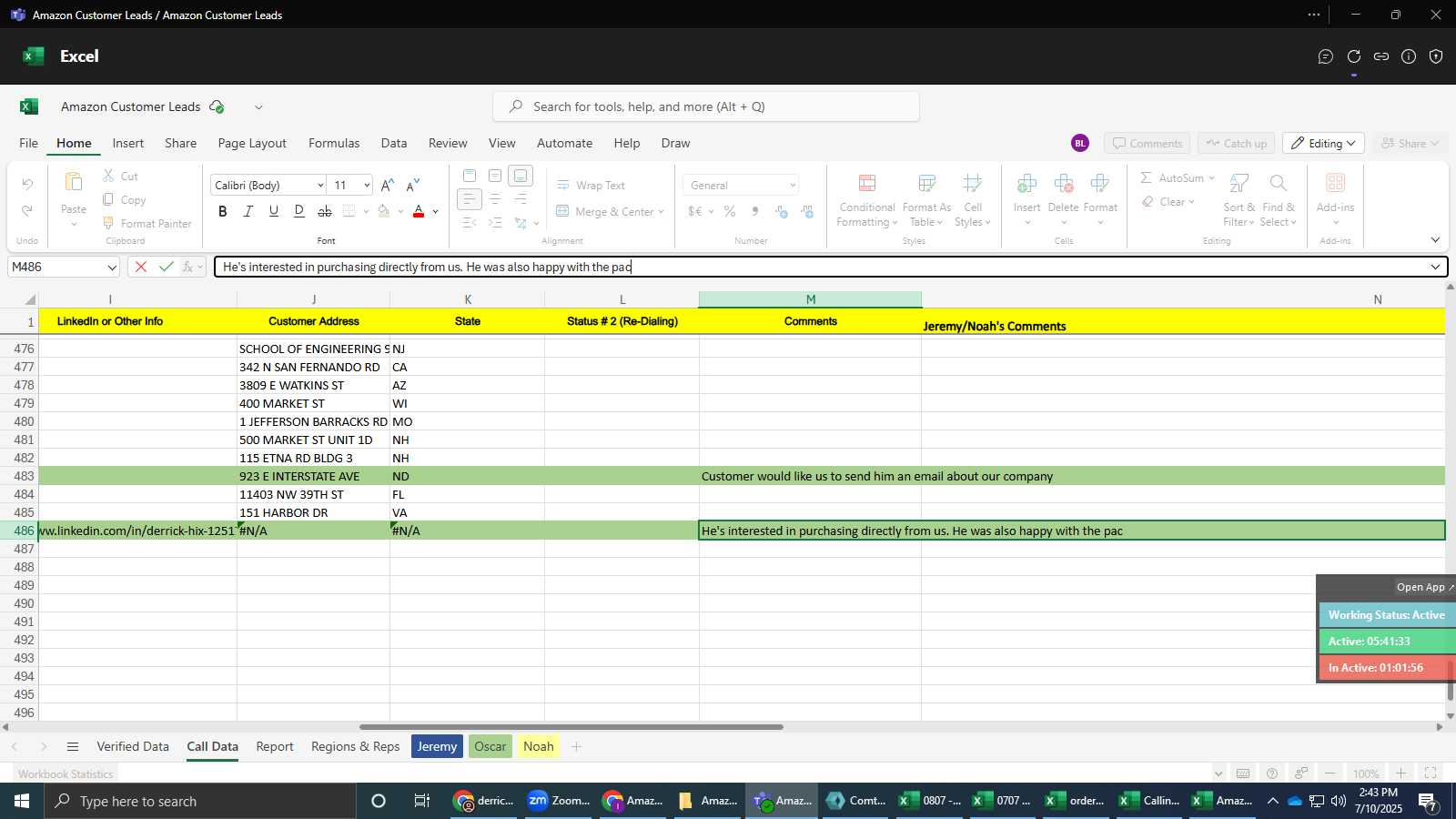The image size is (1456, 819).
Task: Open the font name dropdown
Action: (x=320, y=186)
